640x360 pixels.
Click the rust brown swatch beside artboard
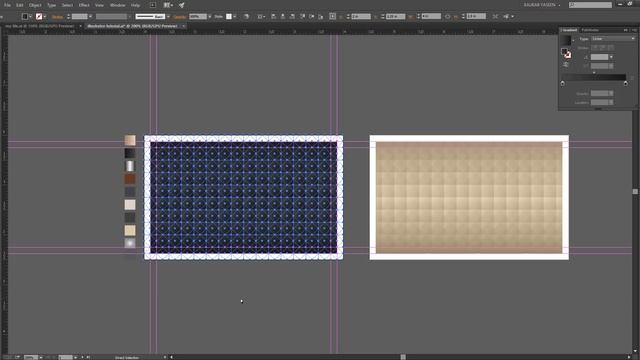tap(130, 179)
